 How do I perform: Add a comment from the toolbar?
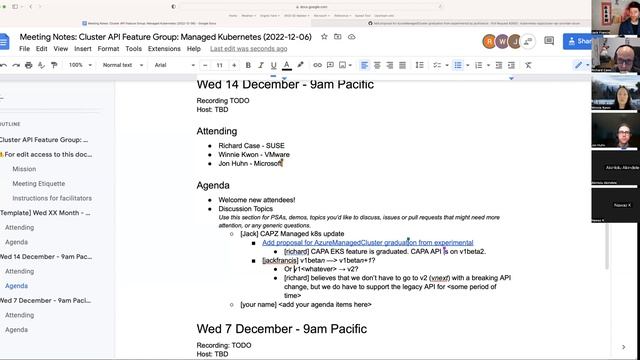click(x=330, y=65)
